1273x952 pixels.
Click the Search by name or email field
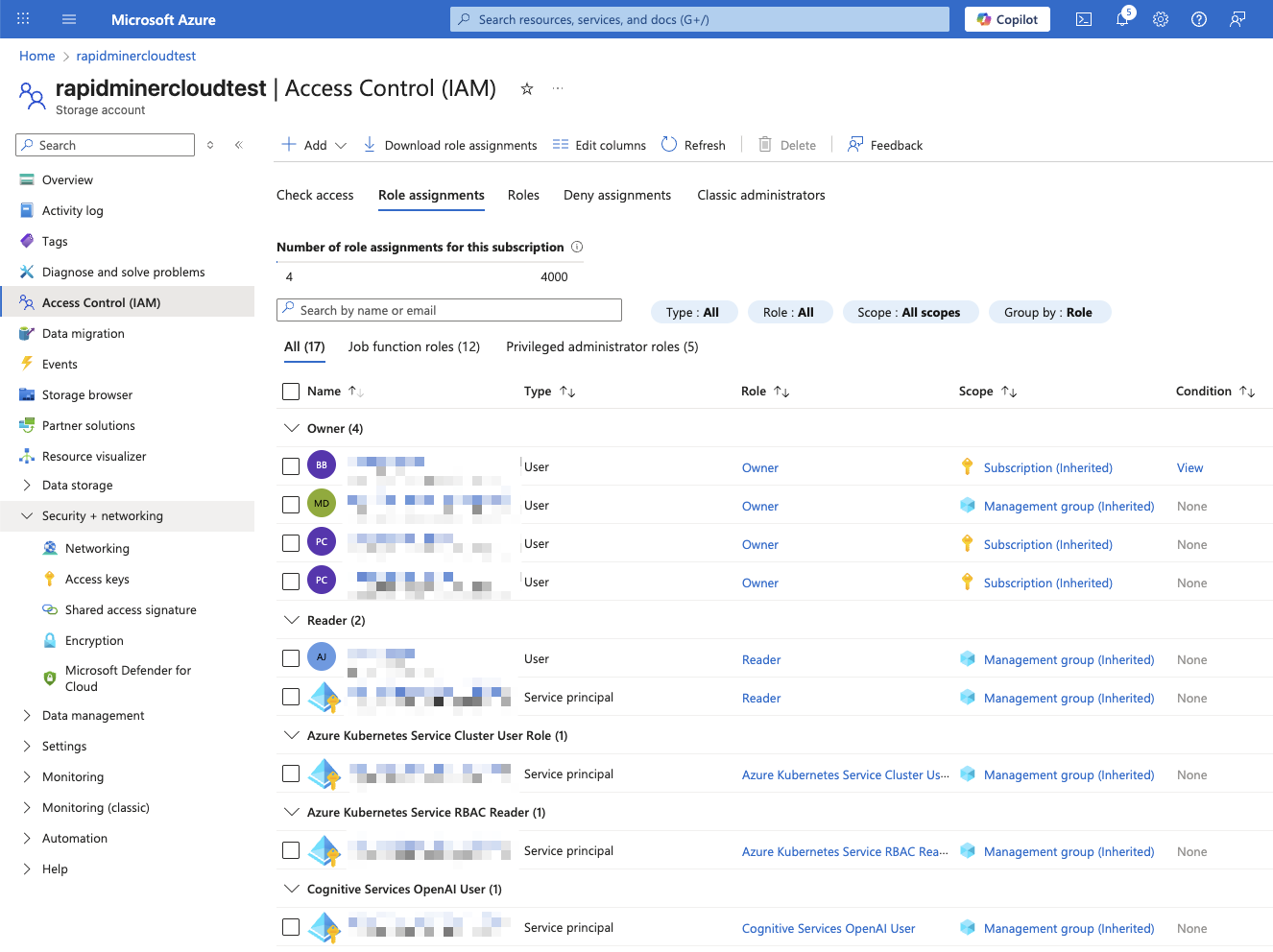coord(449,310)
